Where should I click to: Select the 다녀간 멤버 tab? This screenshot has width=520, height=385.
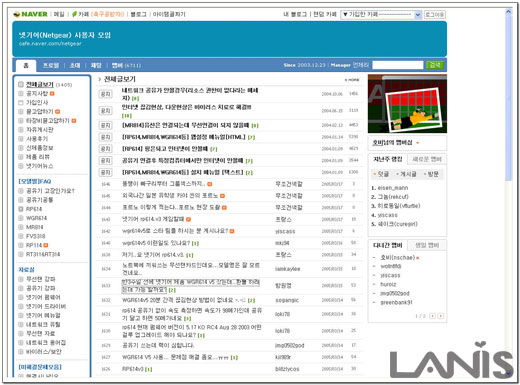click(x=388, y=245)
